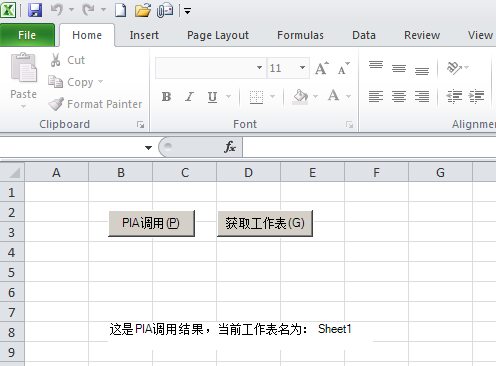Click the PIA调用(P) button
The height and width of the screenshot is (366, 496).
point(151,223)
